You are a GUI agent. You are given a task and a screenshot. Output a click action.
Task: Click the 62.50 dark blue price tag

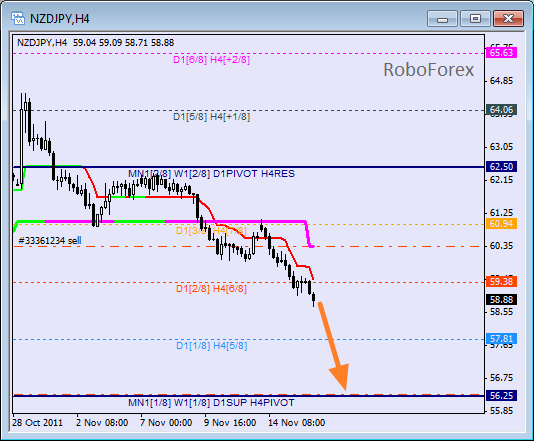click(501, 167)
